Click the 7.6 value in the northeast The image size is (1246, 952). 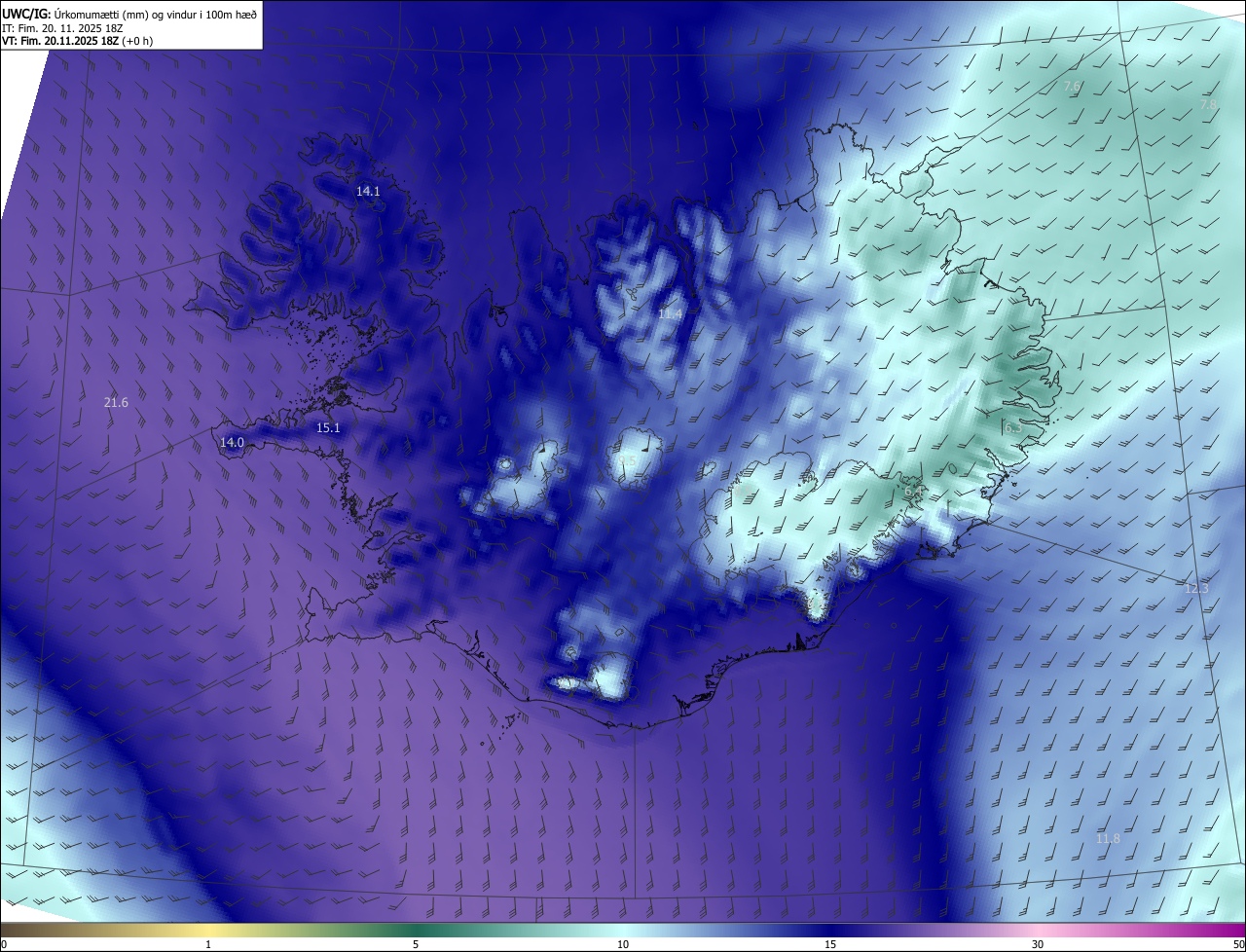[1072, 87]
